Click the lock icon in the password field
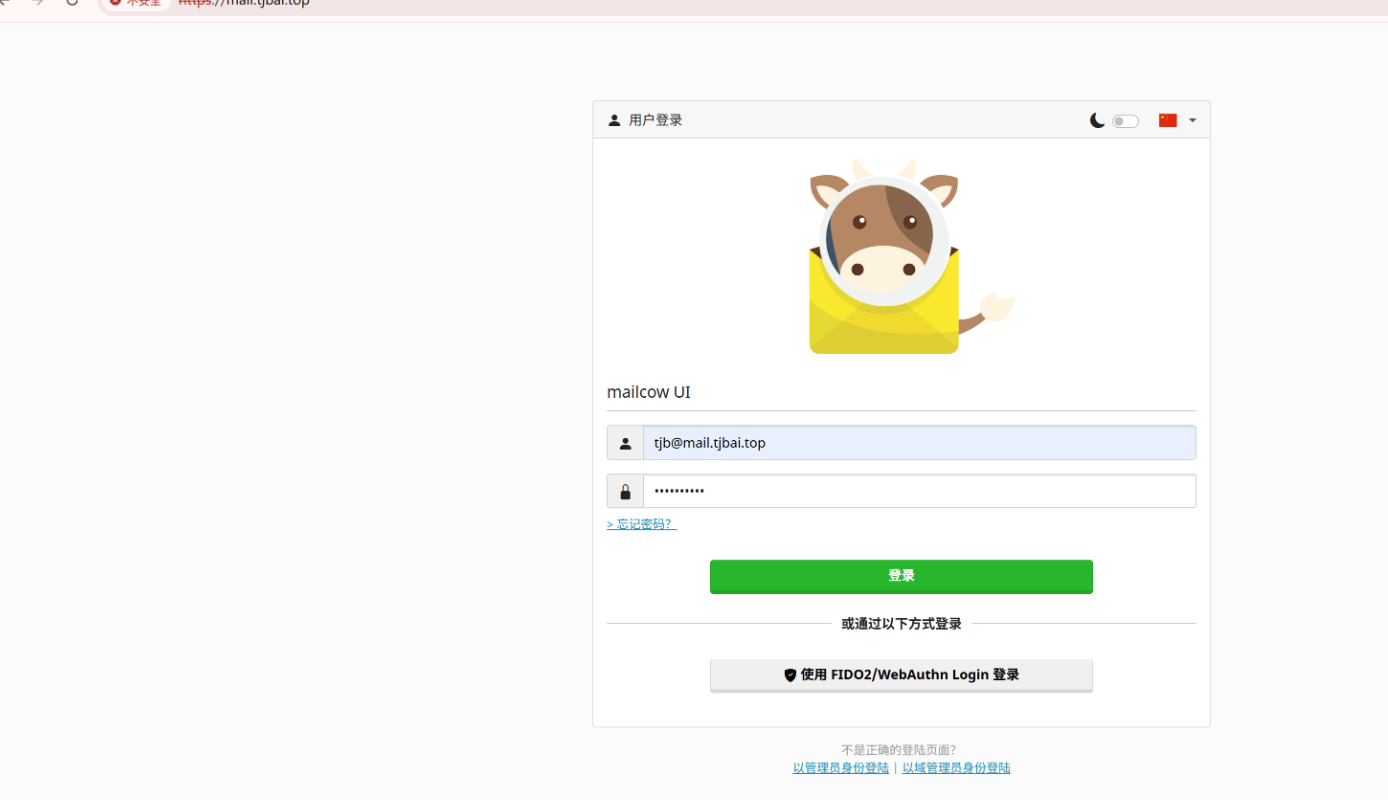The image size is (1388, 800). click(x=625, y=490)
